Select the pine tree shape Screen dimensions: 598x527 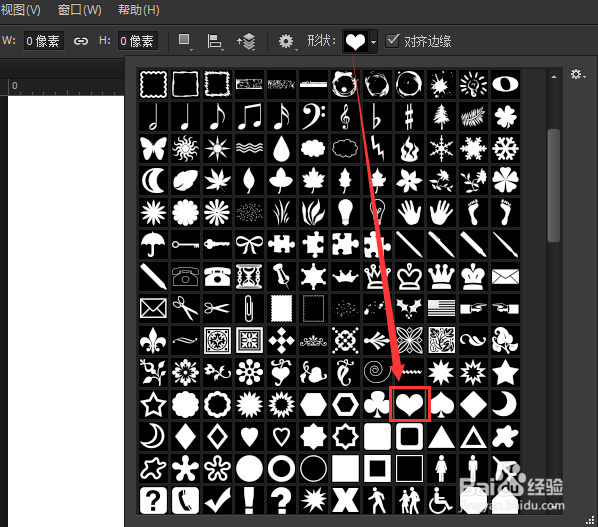click(x=441, y=116)
